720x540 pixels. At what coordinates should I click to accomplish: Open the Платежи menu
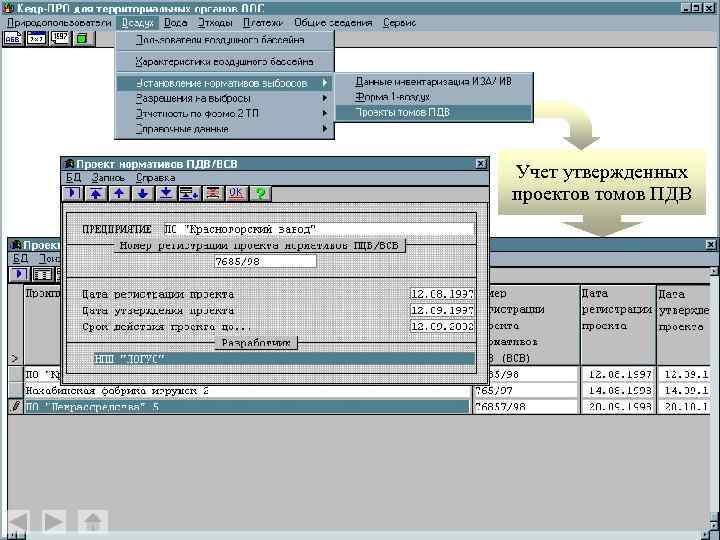(263, 22)
